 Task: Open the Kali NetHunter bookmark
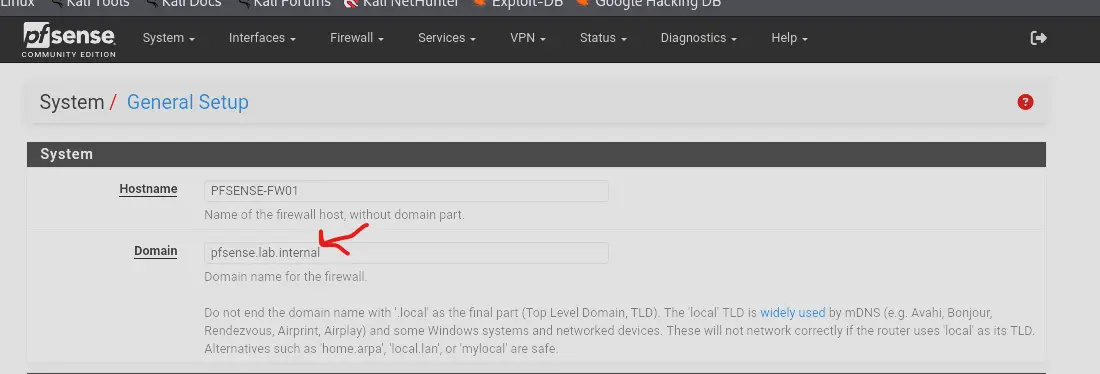tap(402, 4)
